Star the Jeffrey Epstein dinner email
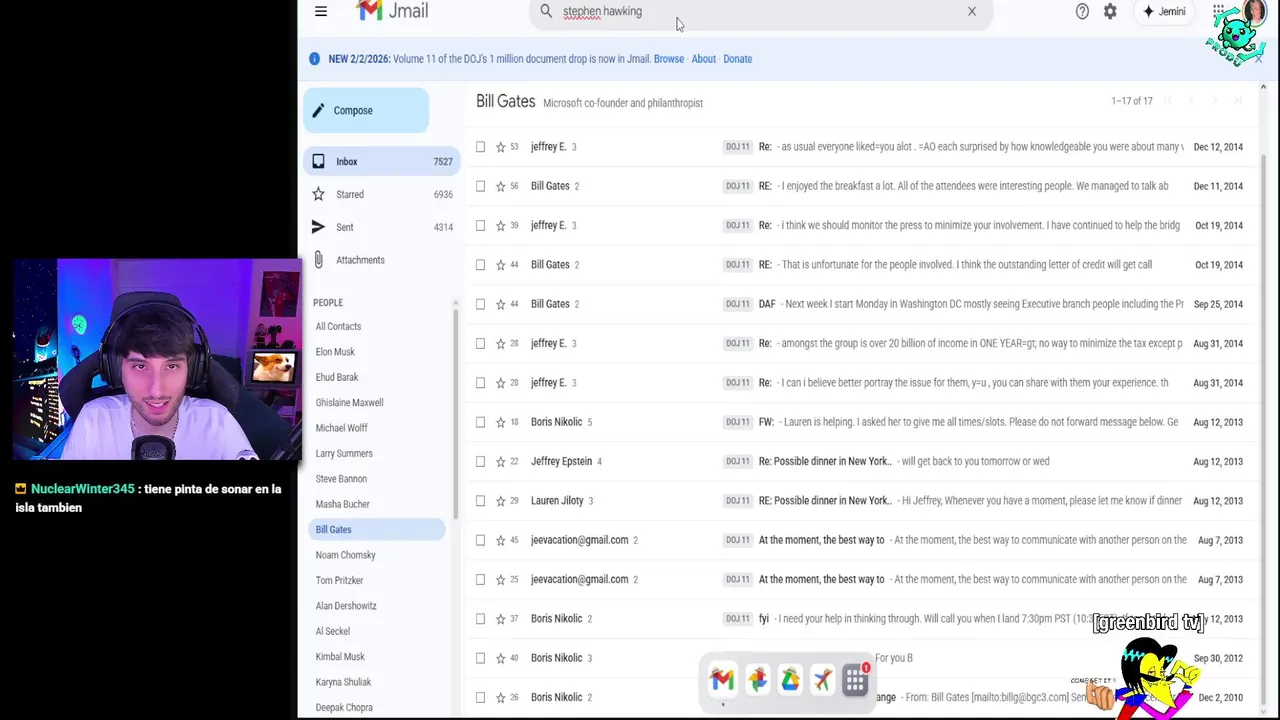The height and width of the screenshot is (720, 1280). (501, 461)
